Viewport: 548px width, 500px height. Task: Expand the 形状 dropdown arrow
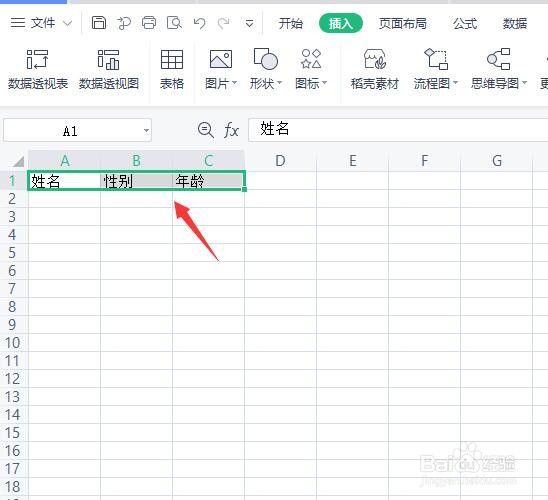(279, 83)
